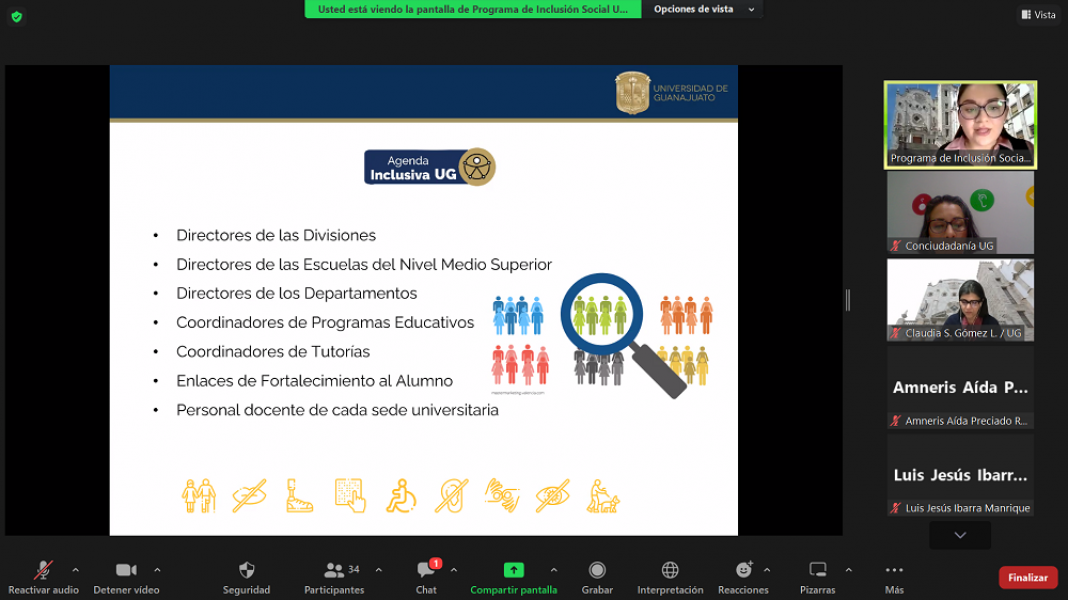
Task: Toggle camera with Detener vídeo
Action: pos(126,570)
